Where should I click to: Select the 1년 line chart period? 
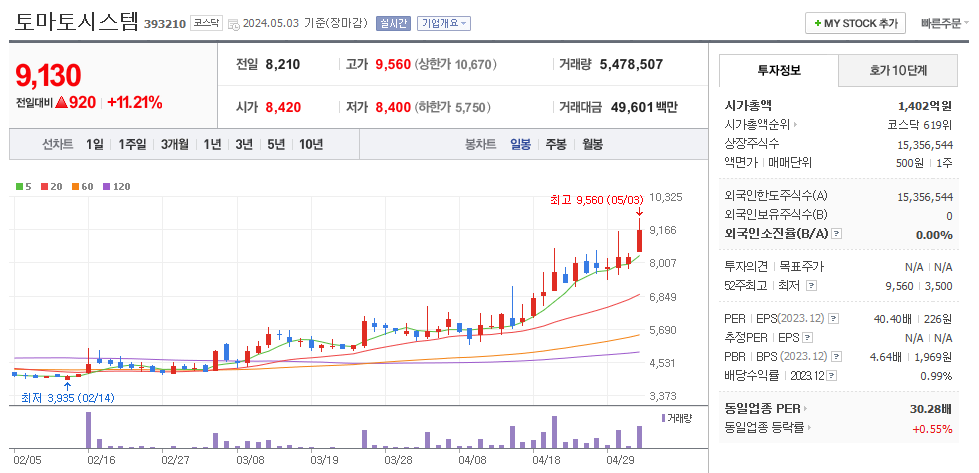(212, 145)
